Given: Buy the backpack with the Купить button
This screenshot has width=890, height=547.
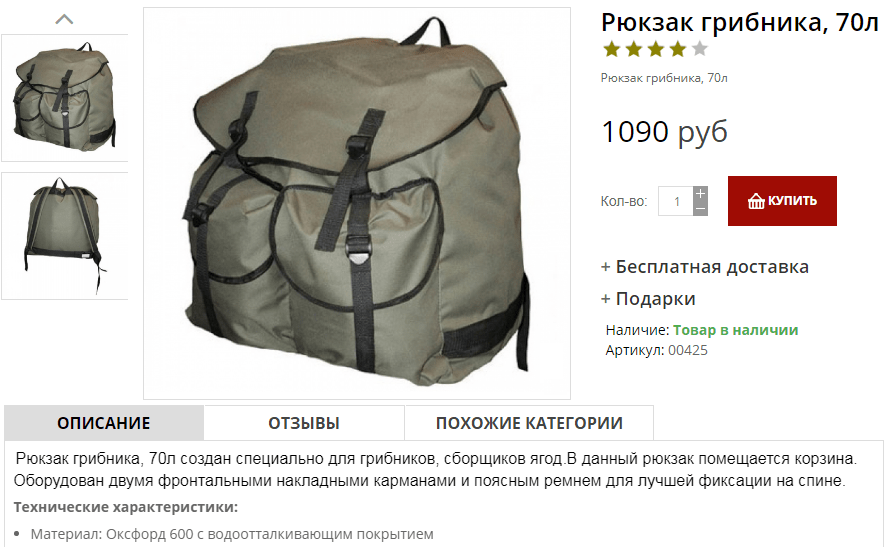Looking at the screenshot, I should pyautogui.click(x=782, y=201).
